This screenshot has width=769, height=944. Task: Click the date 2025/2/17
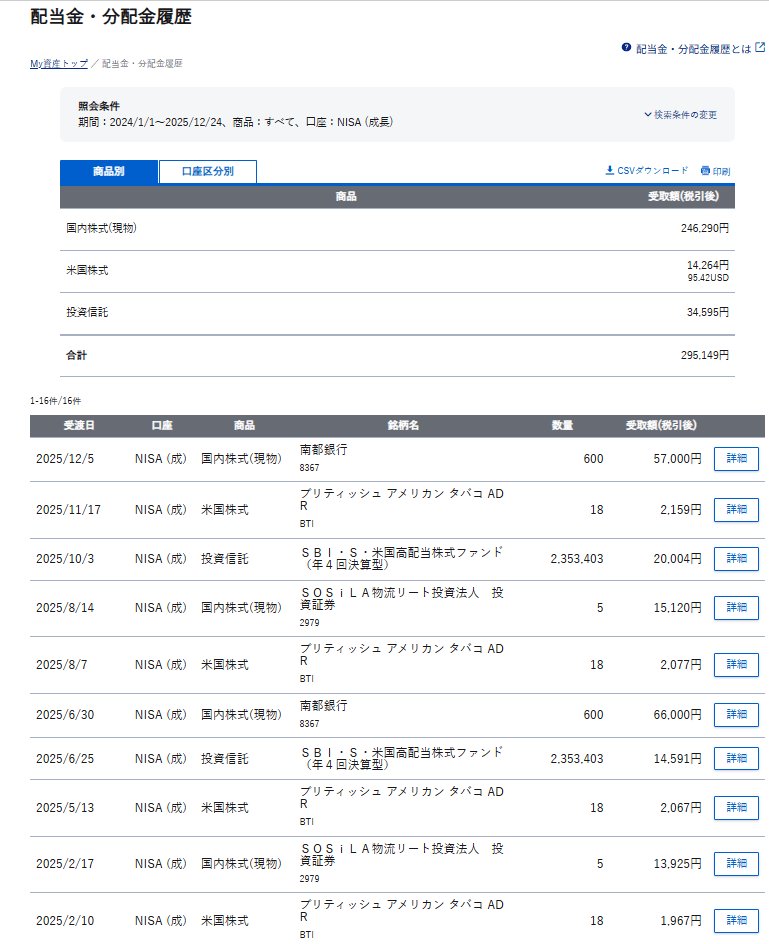(65, 863)
